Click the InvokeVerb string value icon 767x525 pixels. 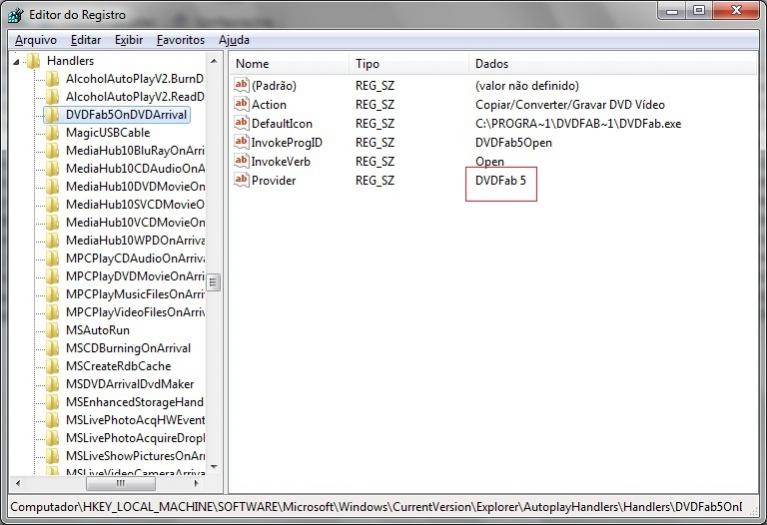click(x=241, y=161)
